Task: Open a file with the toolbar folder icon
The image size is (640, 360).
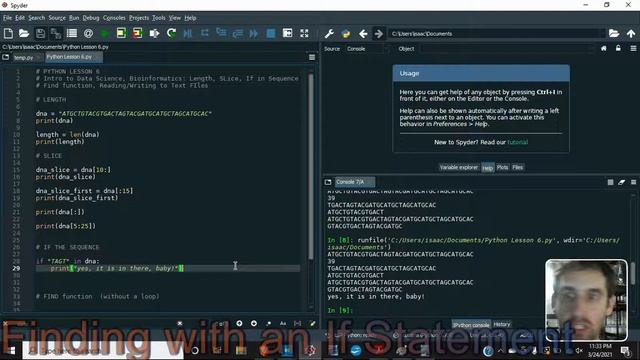Action: [24, 33]
